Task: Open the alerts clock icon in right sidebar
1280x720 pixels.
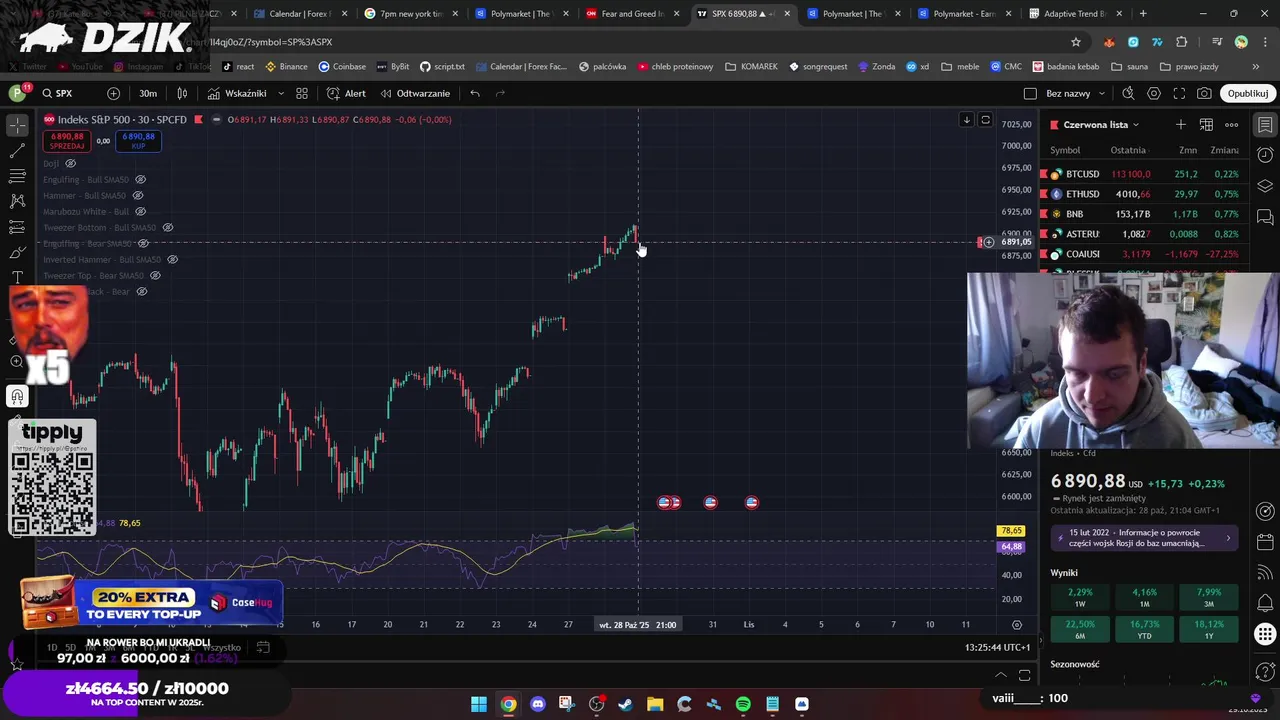Action: 1265,155
